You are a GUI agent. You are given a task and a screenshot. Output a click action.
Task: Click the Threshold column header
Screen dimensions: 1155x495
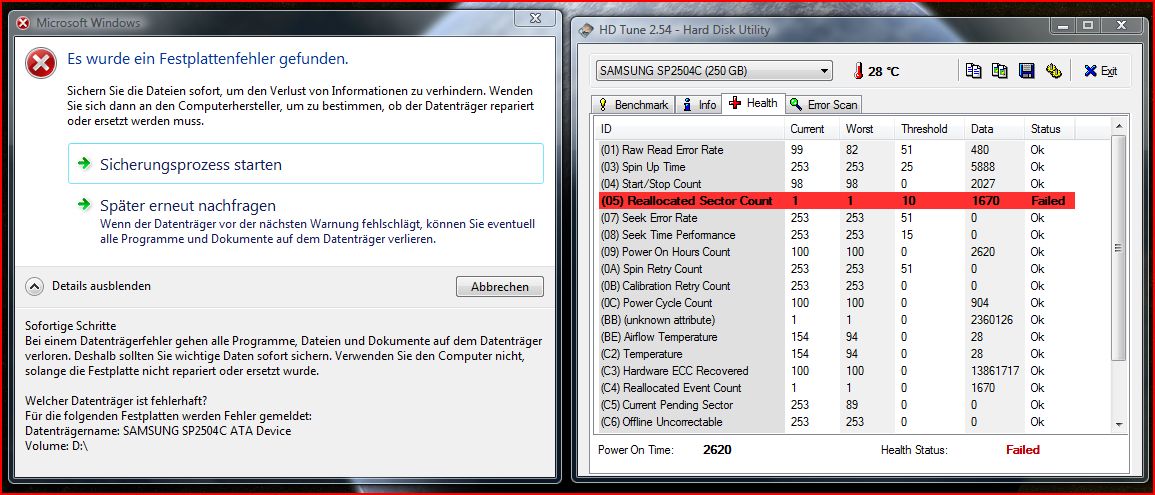coord(930,129)
